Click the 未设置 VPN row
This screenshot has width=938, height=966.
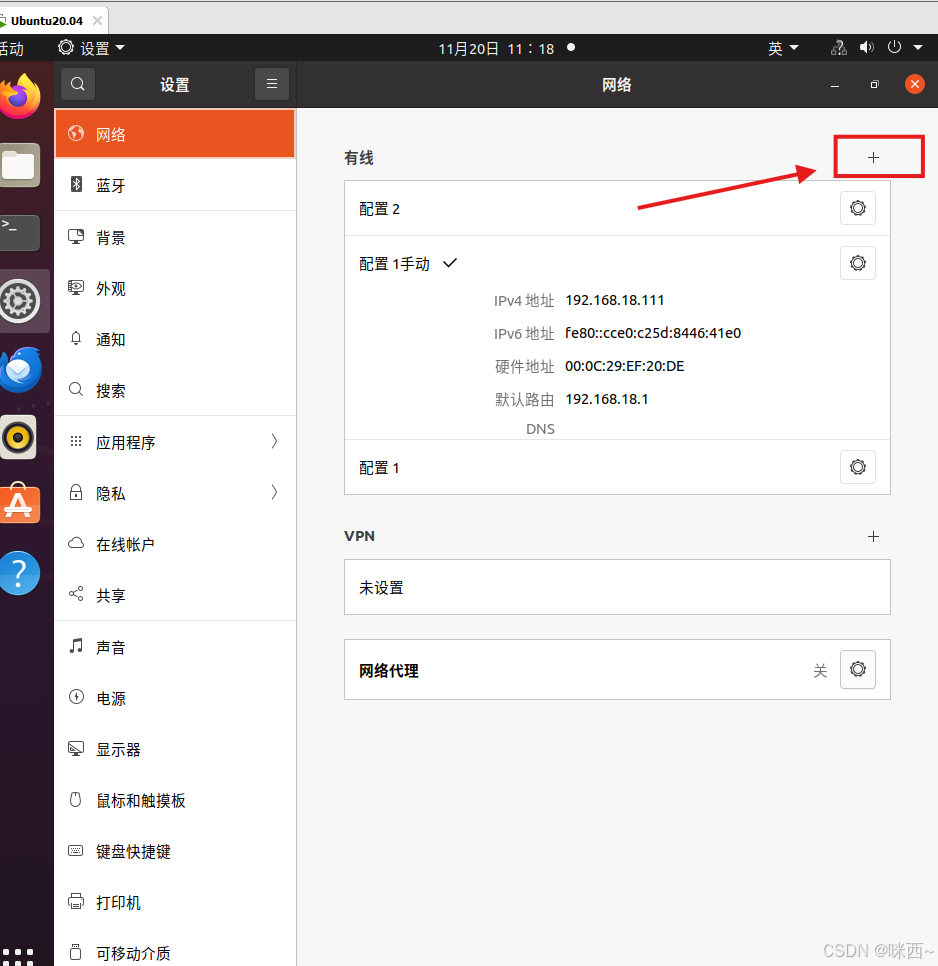pyautogui.click(x=617, y=587)
